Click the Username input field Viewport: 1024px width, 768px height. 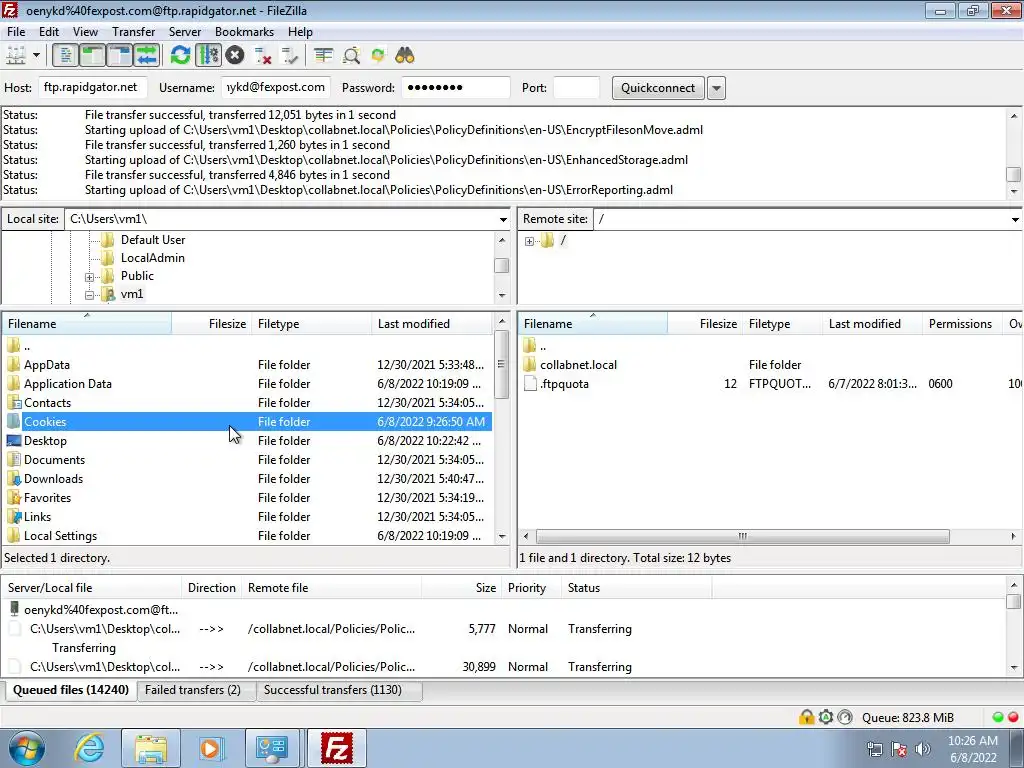click(x=276, y=88)
